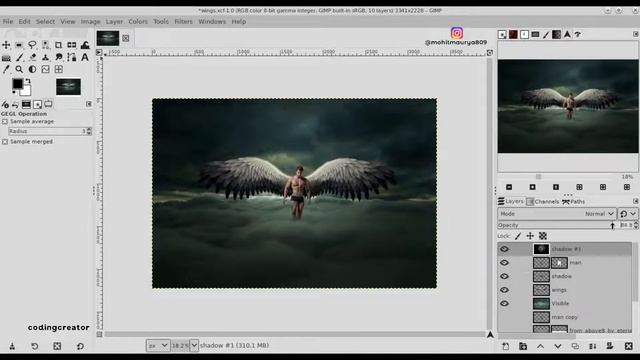Select the Zoom magnifier tool
The image size is (640, 360).
19,70
